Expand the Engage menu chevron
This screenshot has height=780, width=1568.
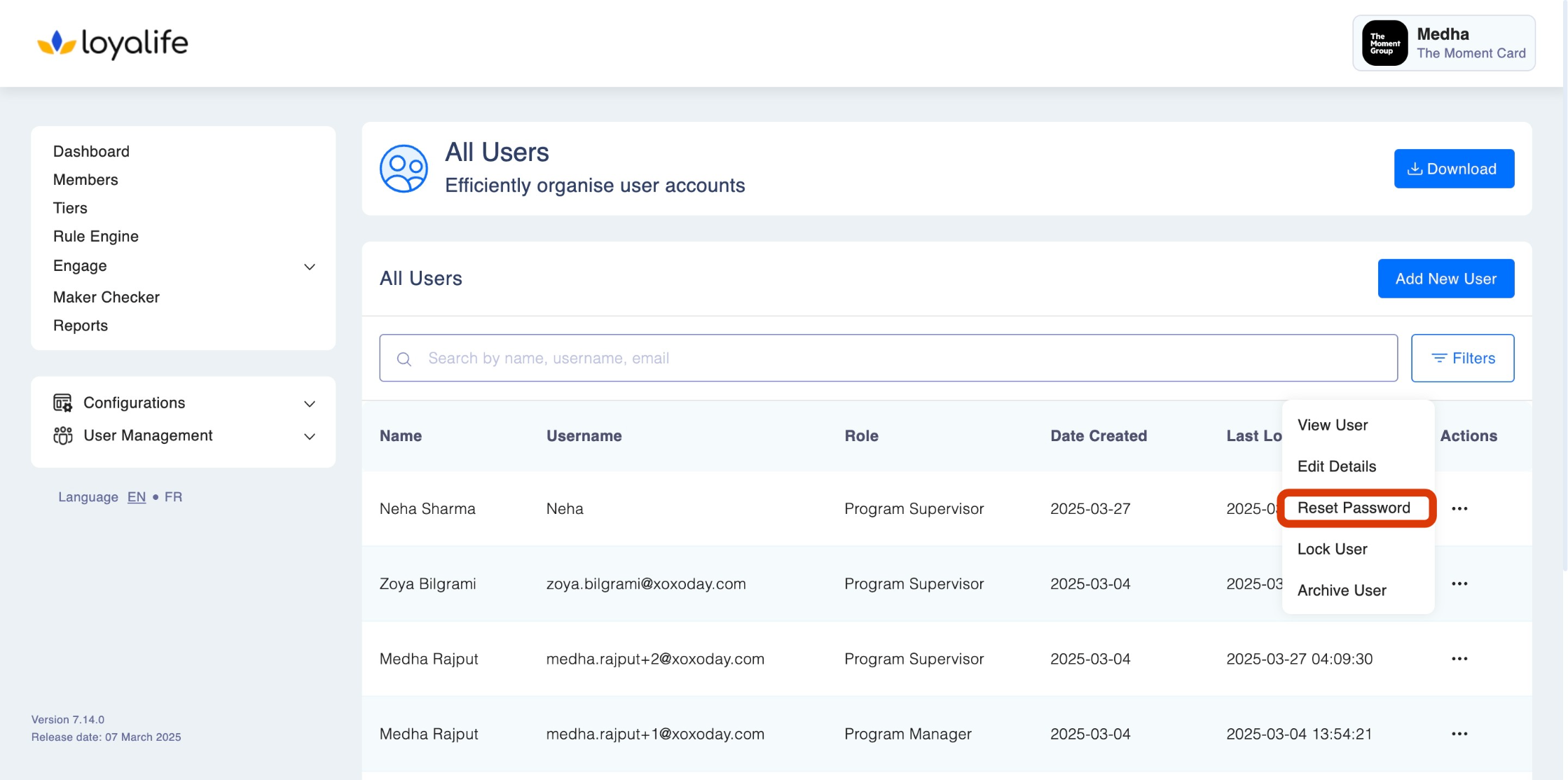pyautogui.click(x=310, y=267)
